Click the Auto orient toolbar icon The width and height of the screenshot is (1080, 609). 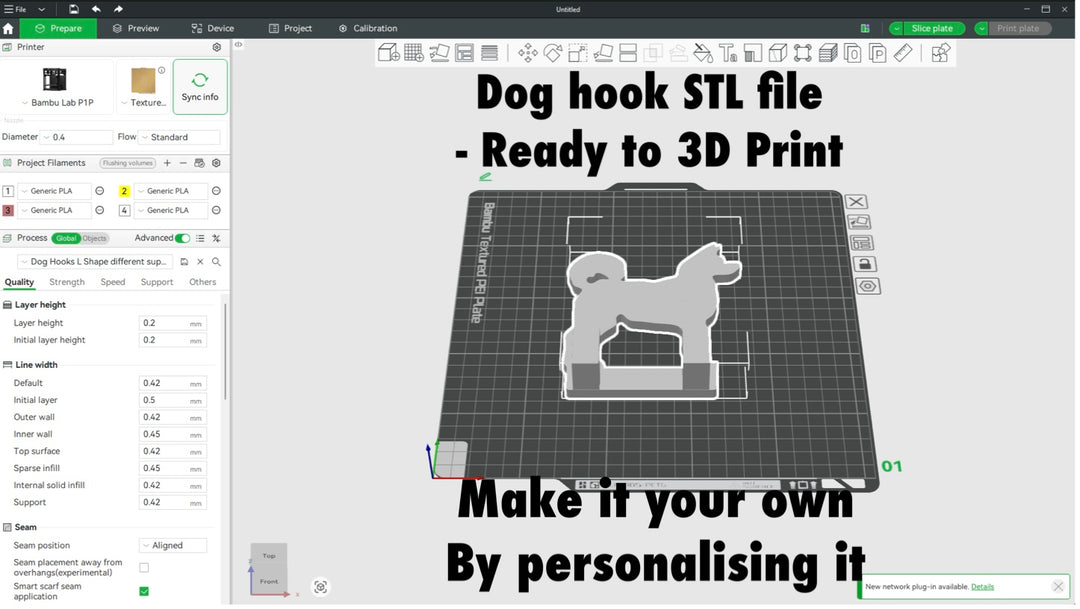(439, 52)
